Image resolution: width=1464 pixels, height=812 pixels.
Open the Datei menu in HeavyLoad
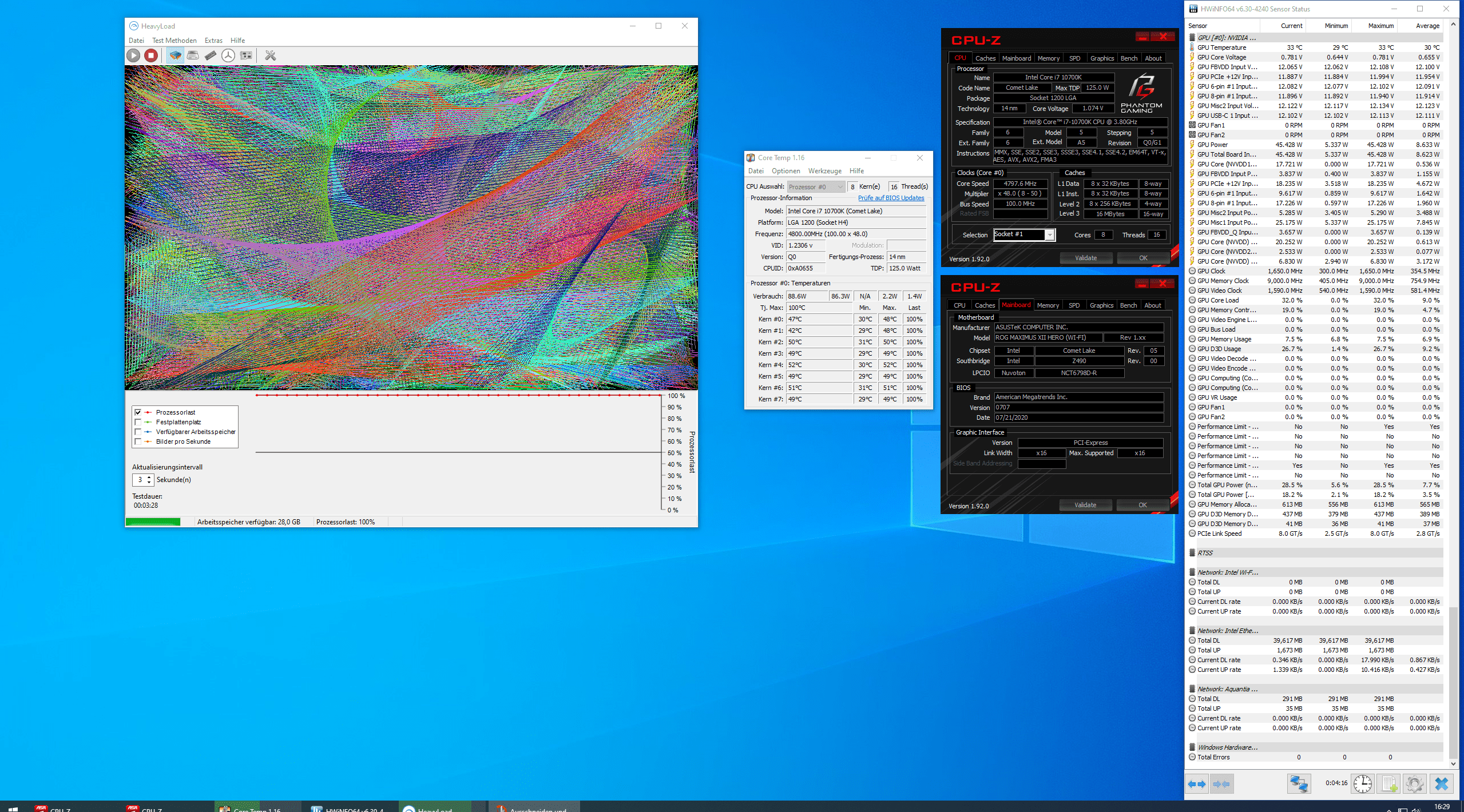(x=136, y=41)
